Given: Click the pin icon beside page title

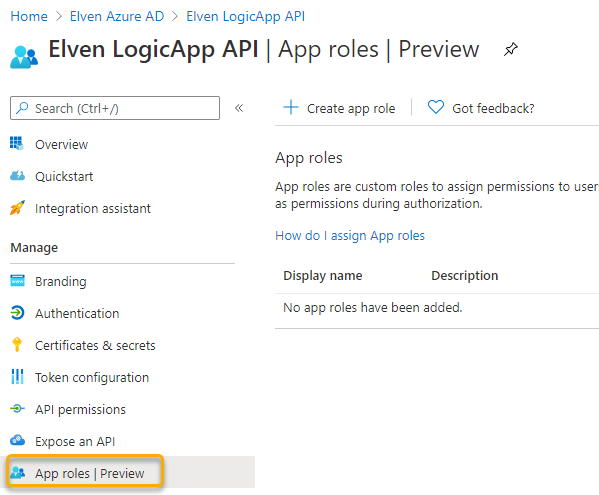Looking at the screenshot, I should [511, 49].
